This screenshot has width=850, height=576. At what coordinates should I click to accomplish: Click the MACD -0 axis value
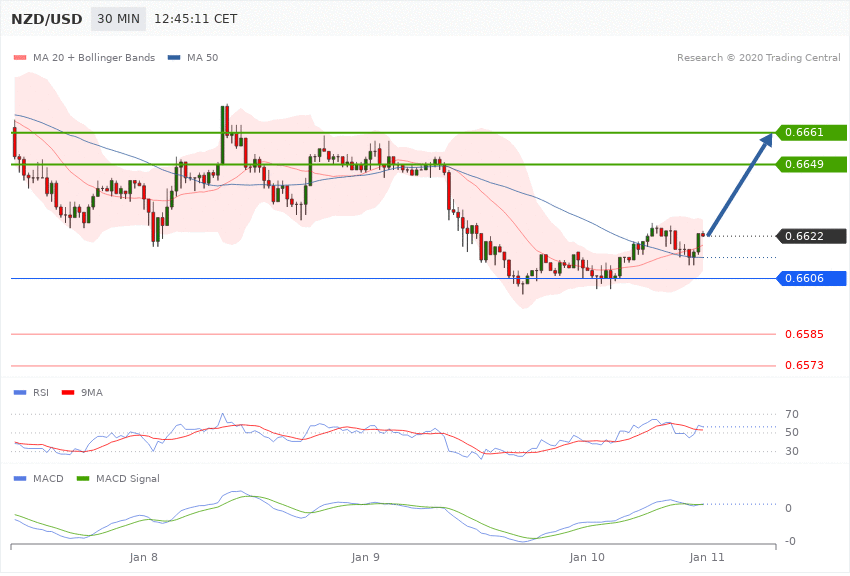coord(790,541)
